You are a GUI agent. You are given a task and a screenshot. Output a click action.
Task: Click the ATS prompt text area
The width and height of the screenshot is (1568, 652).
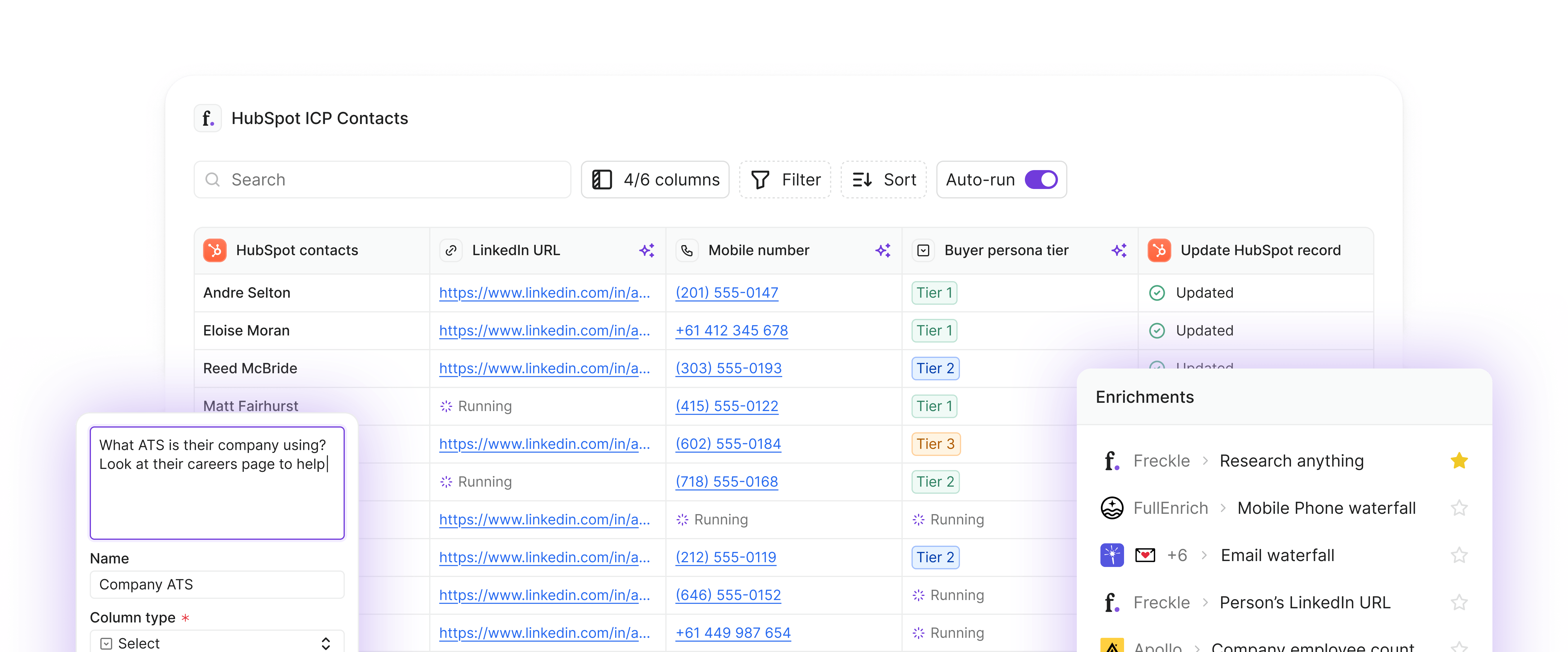217,483
